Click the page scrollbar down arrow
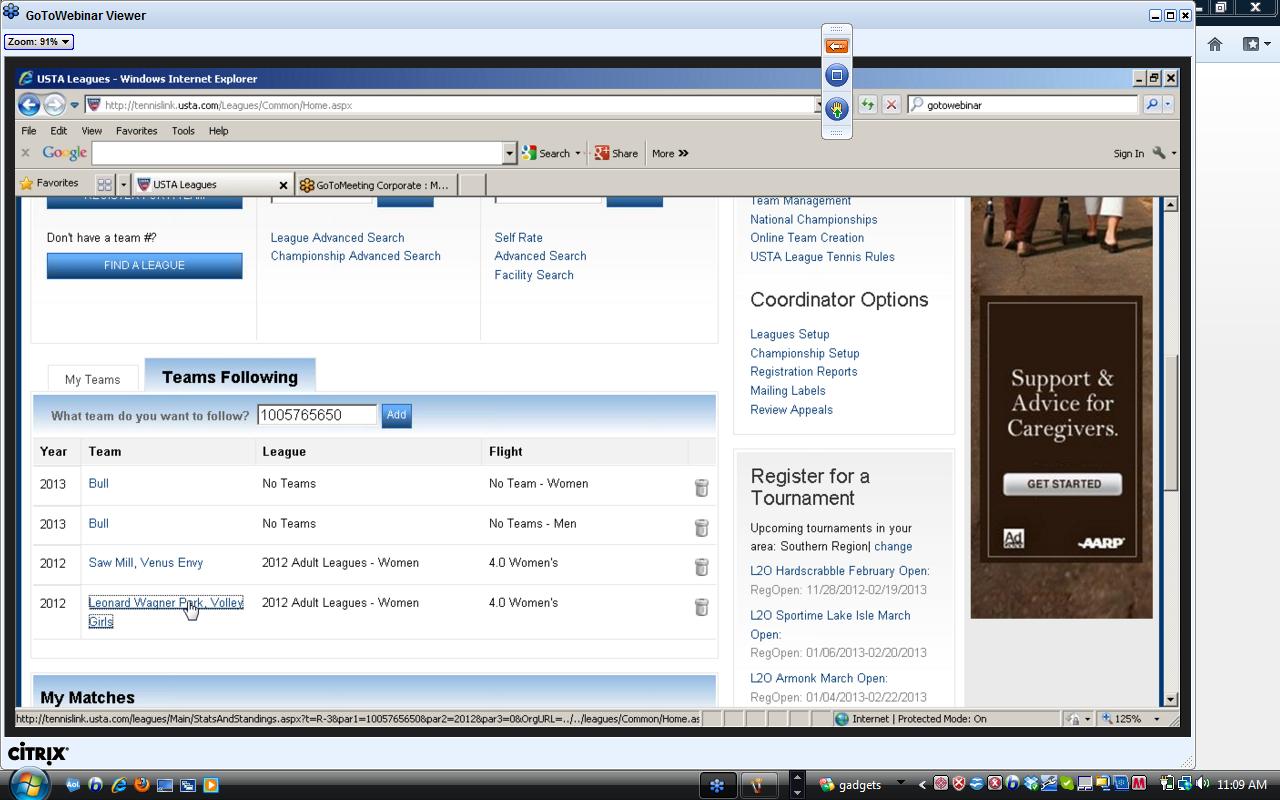 click(1170, 699)
